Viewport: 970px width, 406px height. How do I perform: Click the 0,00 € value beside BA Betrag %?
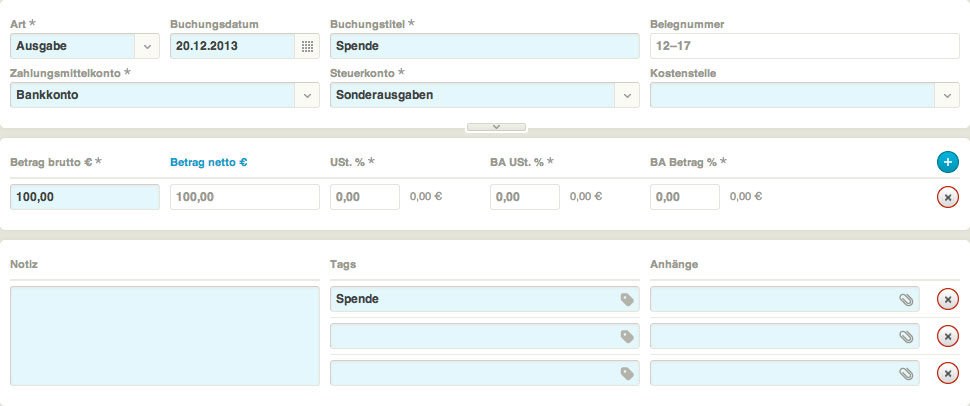[x=746, y=197]
